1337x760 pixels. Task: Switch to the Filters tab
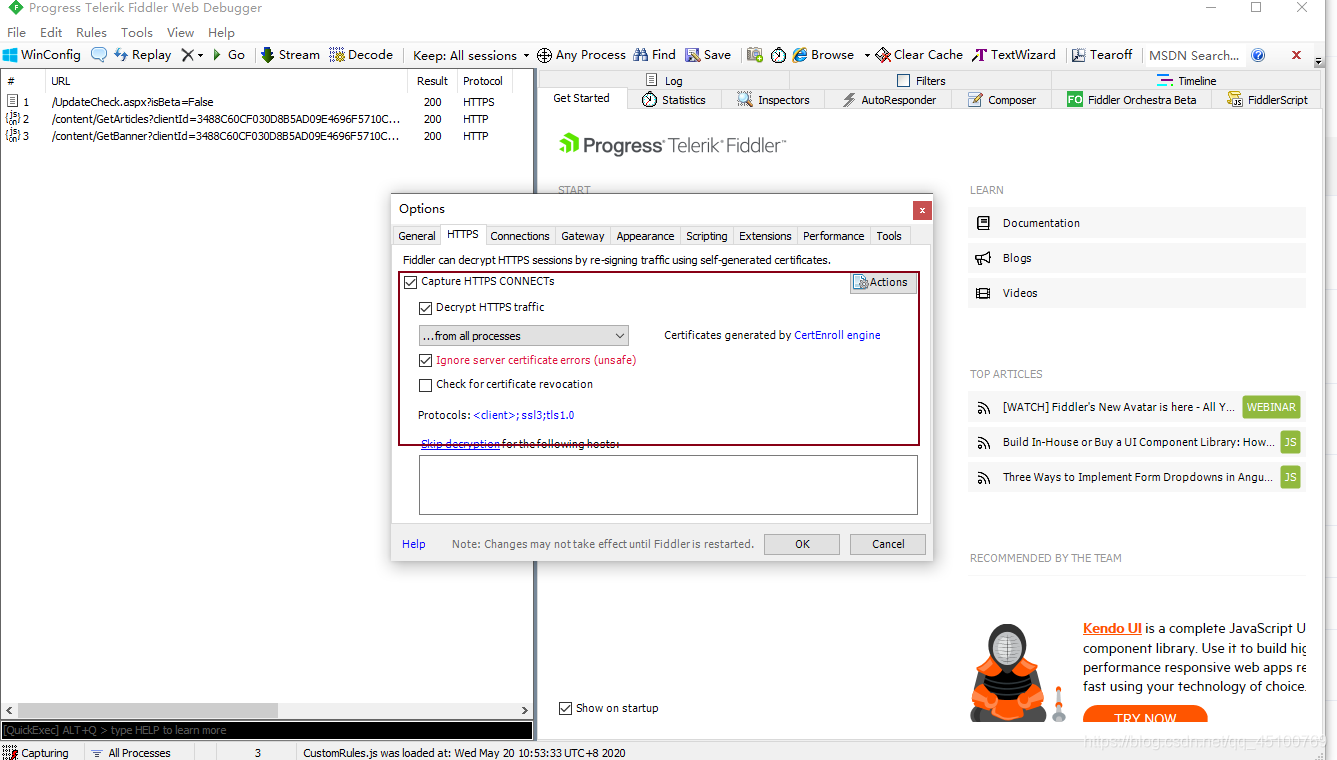pyautogui.click(x=921, y=80)
